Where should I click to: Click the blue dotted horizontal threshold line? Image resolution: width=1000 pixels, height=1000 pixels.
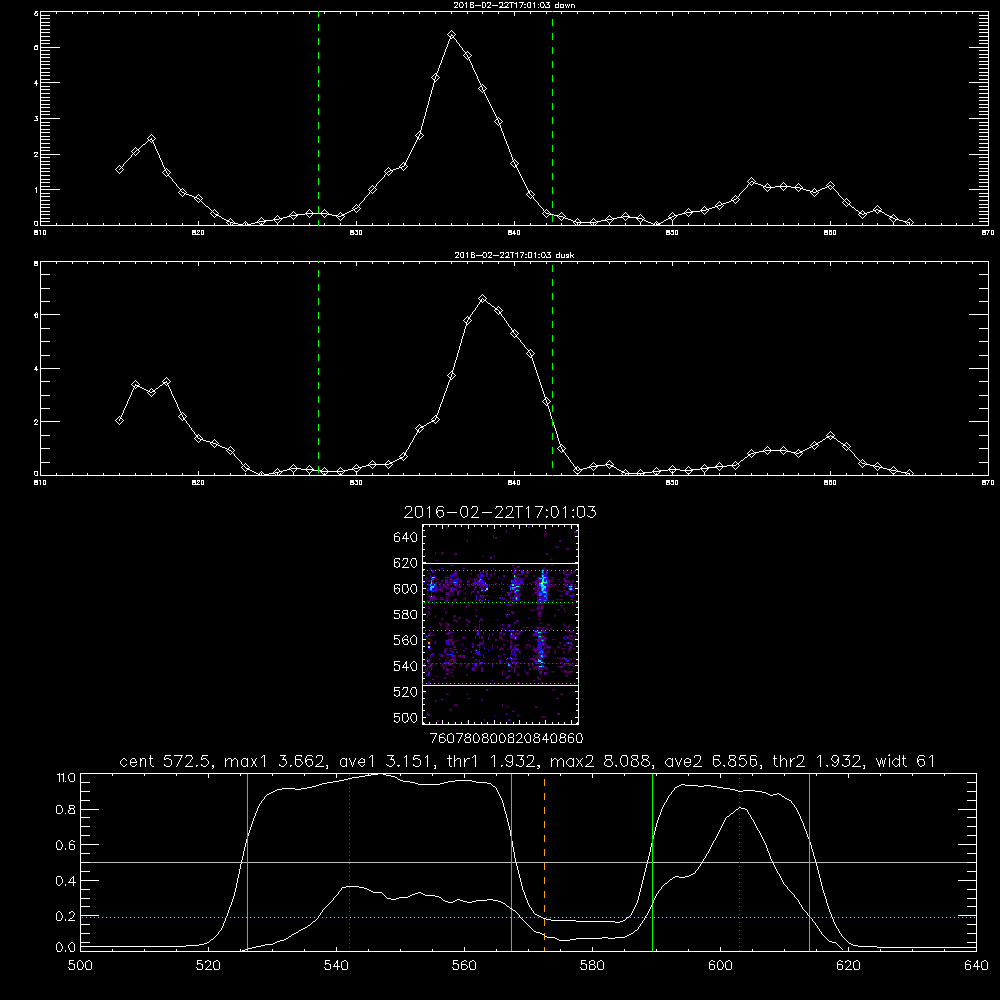tap(528, 917)
